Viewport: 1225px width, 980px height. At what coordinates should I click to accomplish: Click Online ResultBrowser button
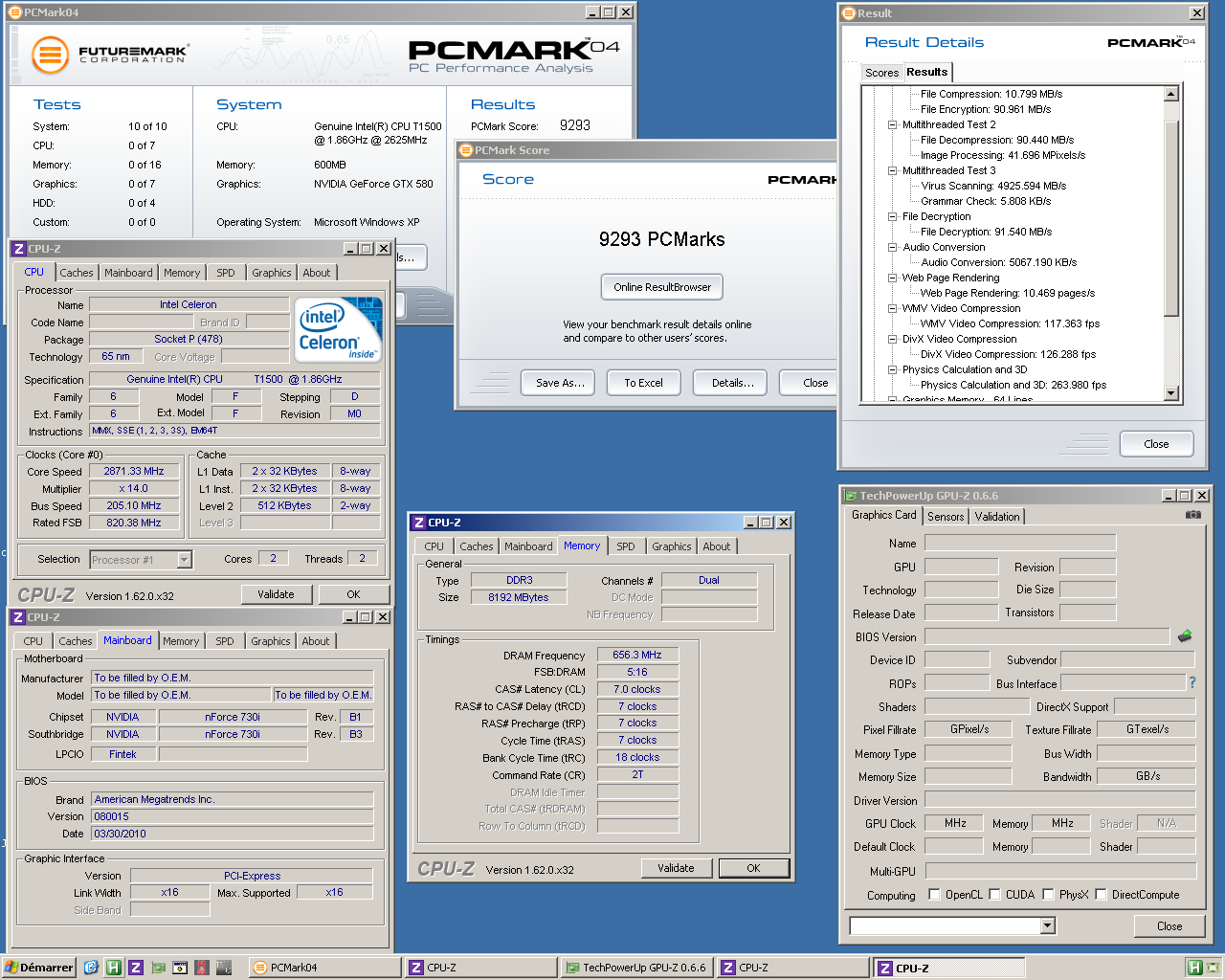click(x=662, y=287)
